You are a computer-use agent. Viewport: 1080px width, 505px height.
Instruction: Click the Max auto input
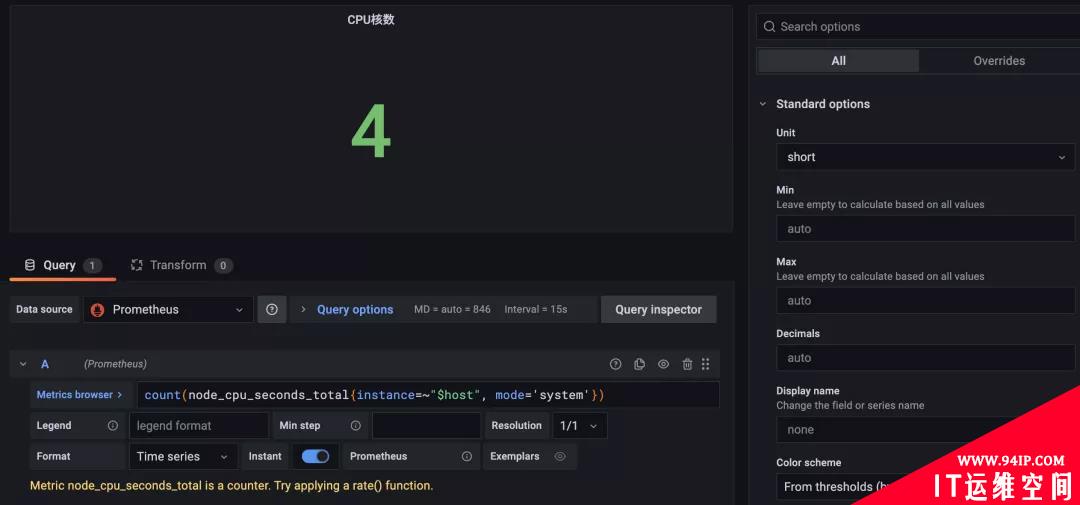pyautogui.click(x=925, y=300)
